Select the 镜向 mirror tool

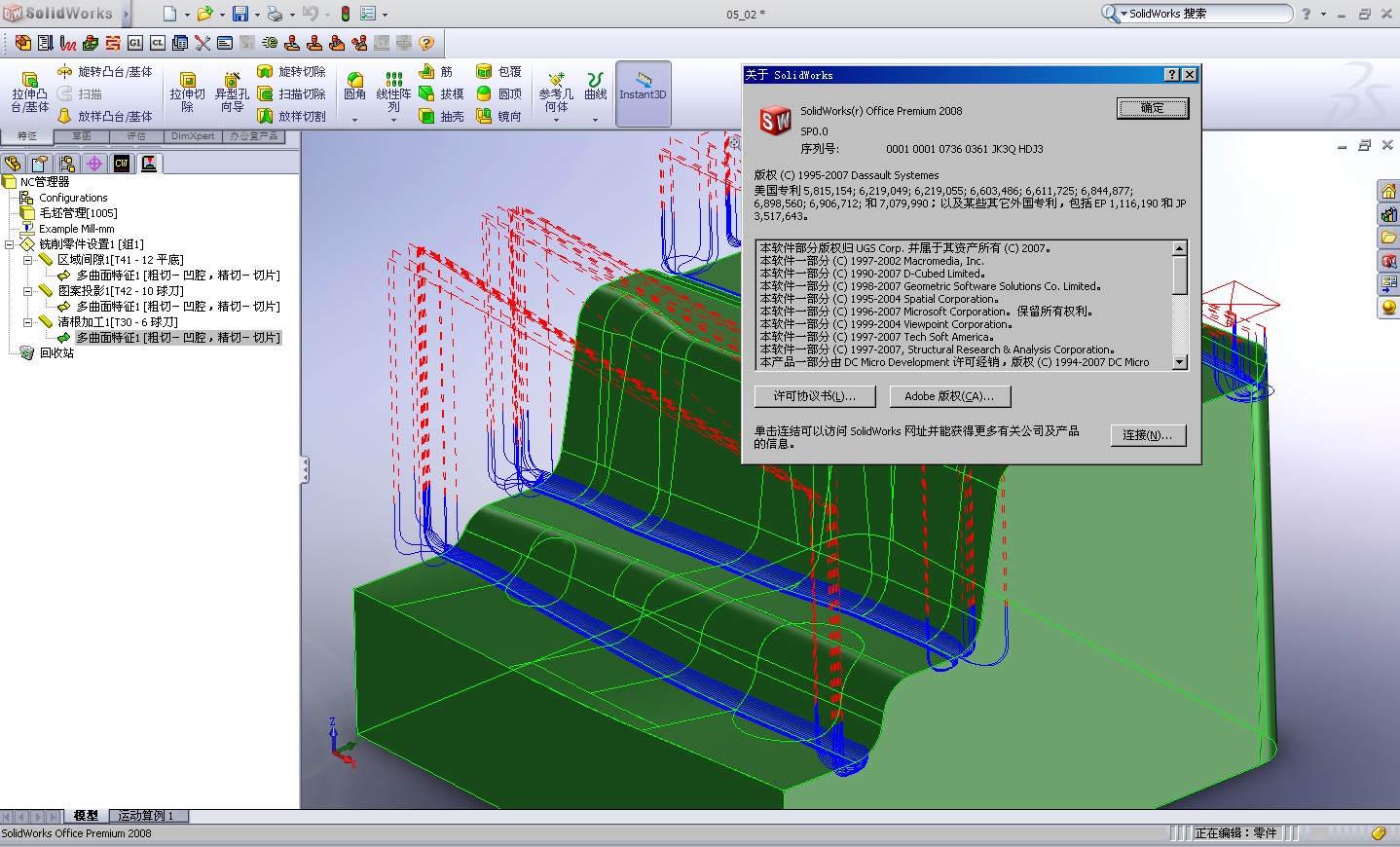[498, 116]
